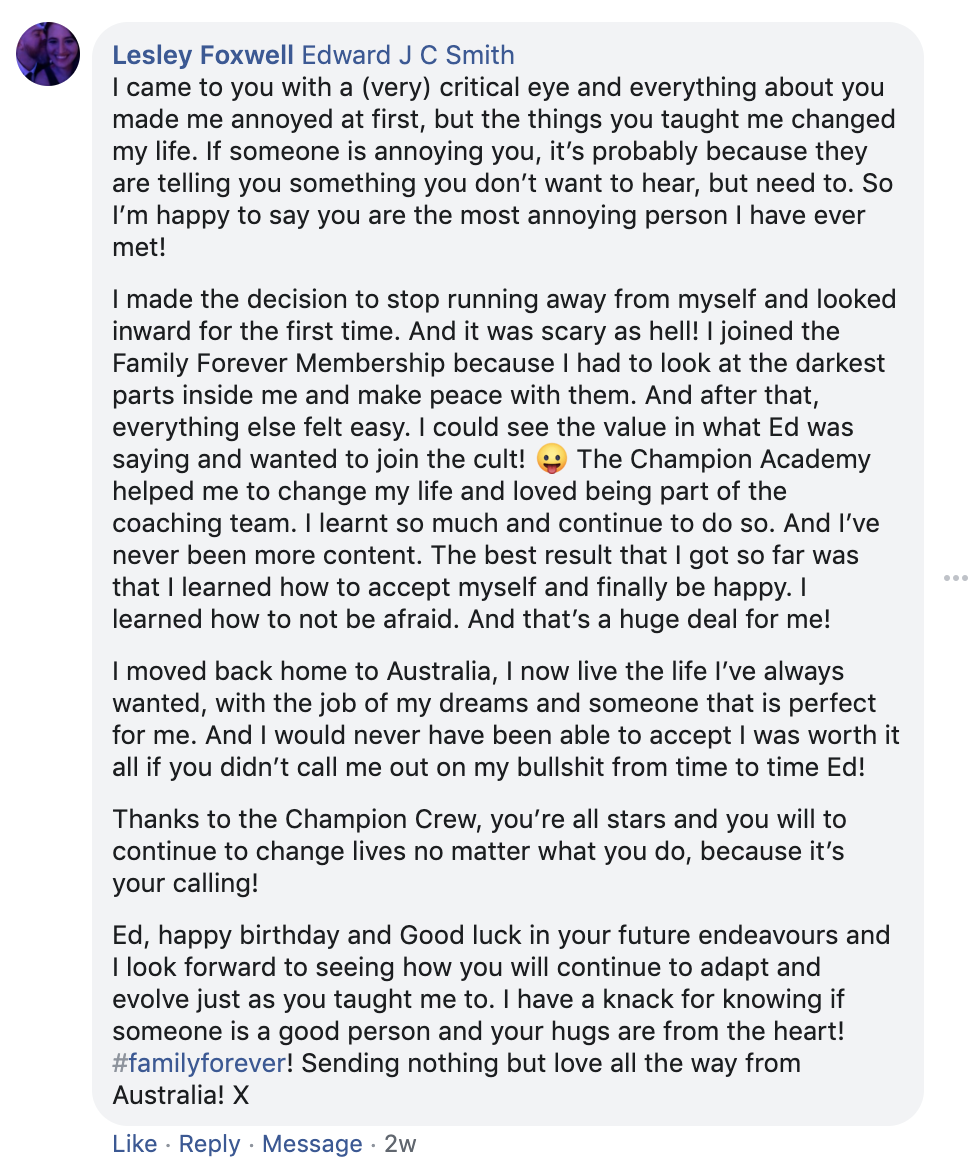Like this comment

point(134,1144)
